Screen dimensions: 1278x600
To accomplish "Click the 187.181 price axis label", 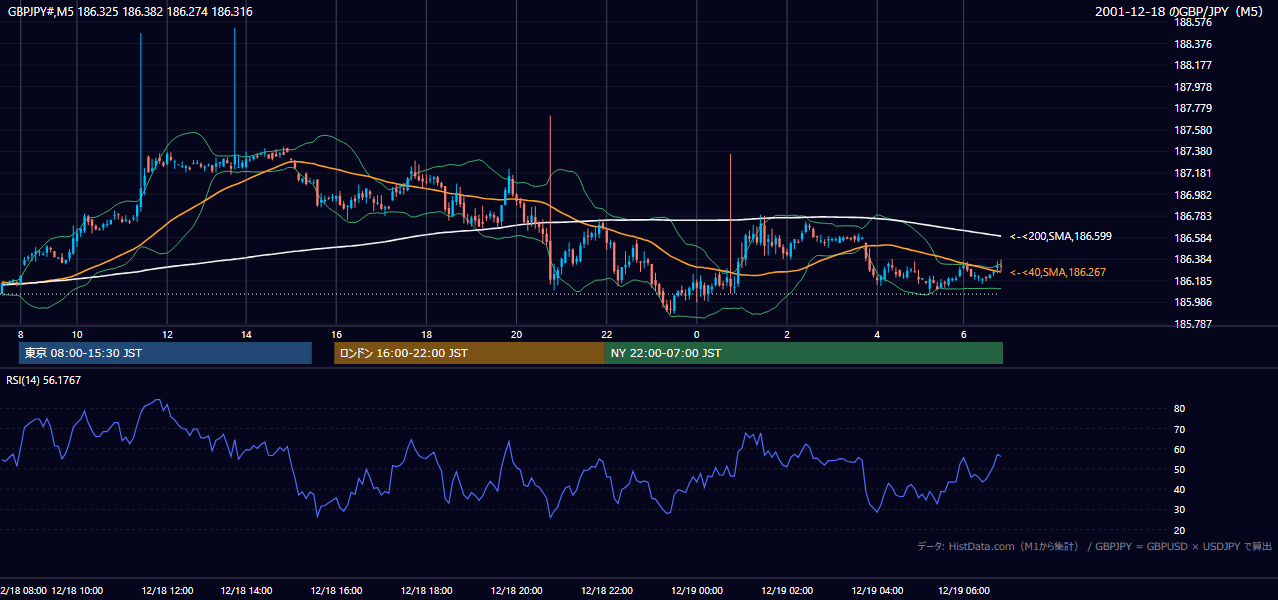I will coord(1192,173).
